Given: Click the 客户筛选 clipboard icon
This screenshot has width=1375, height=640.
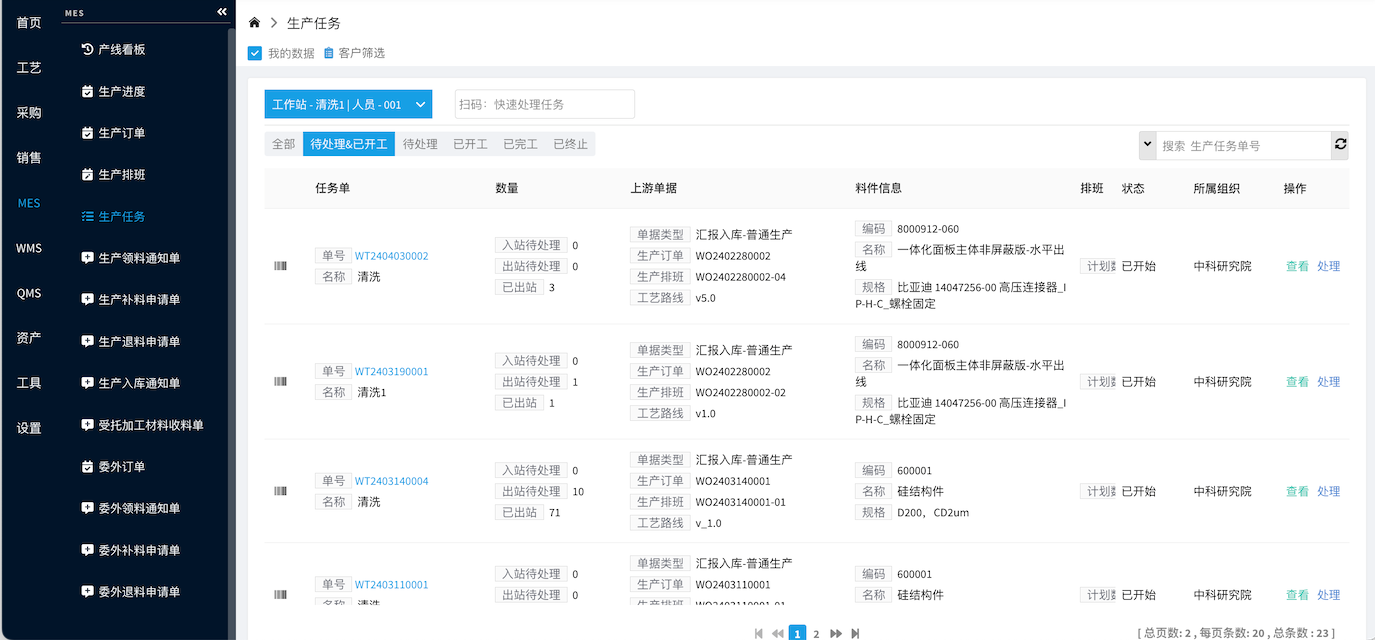Looking at the screenshot, I should click(328, 53).
